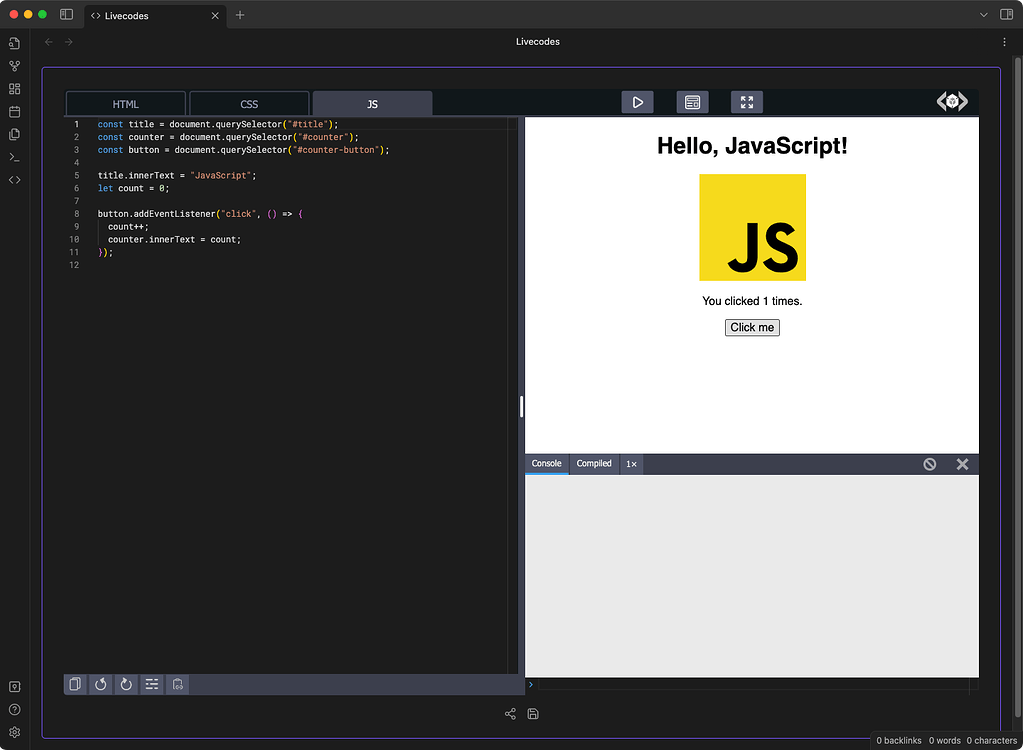Close the console panel with the X
This screenshot has height=750, width=1023.
[x=962, y=463]
